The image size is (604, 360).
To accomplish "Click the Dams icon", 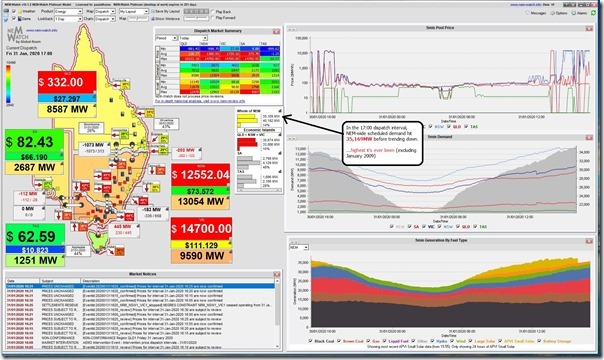I will pos(20,18).
